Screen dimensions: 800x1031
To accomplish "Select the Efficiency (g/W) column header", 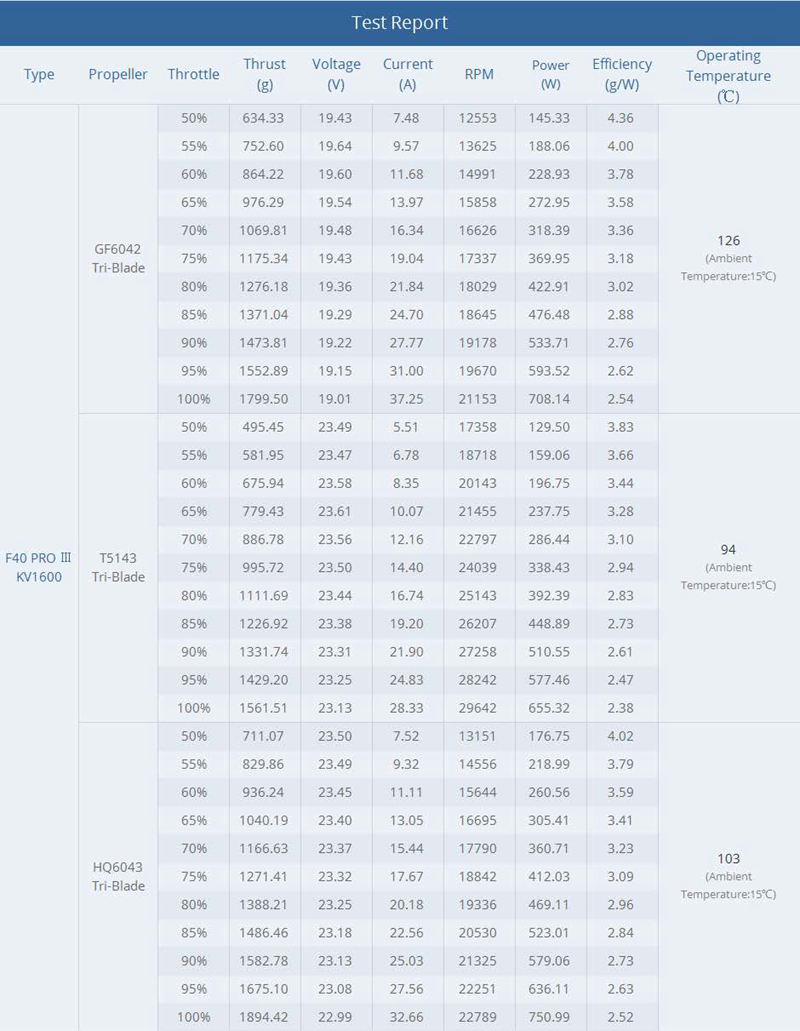I will (622, 74).
